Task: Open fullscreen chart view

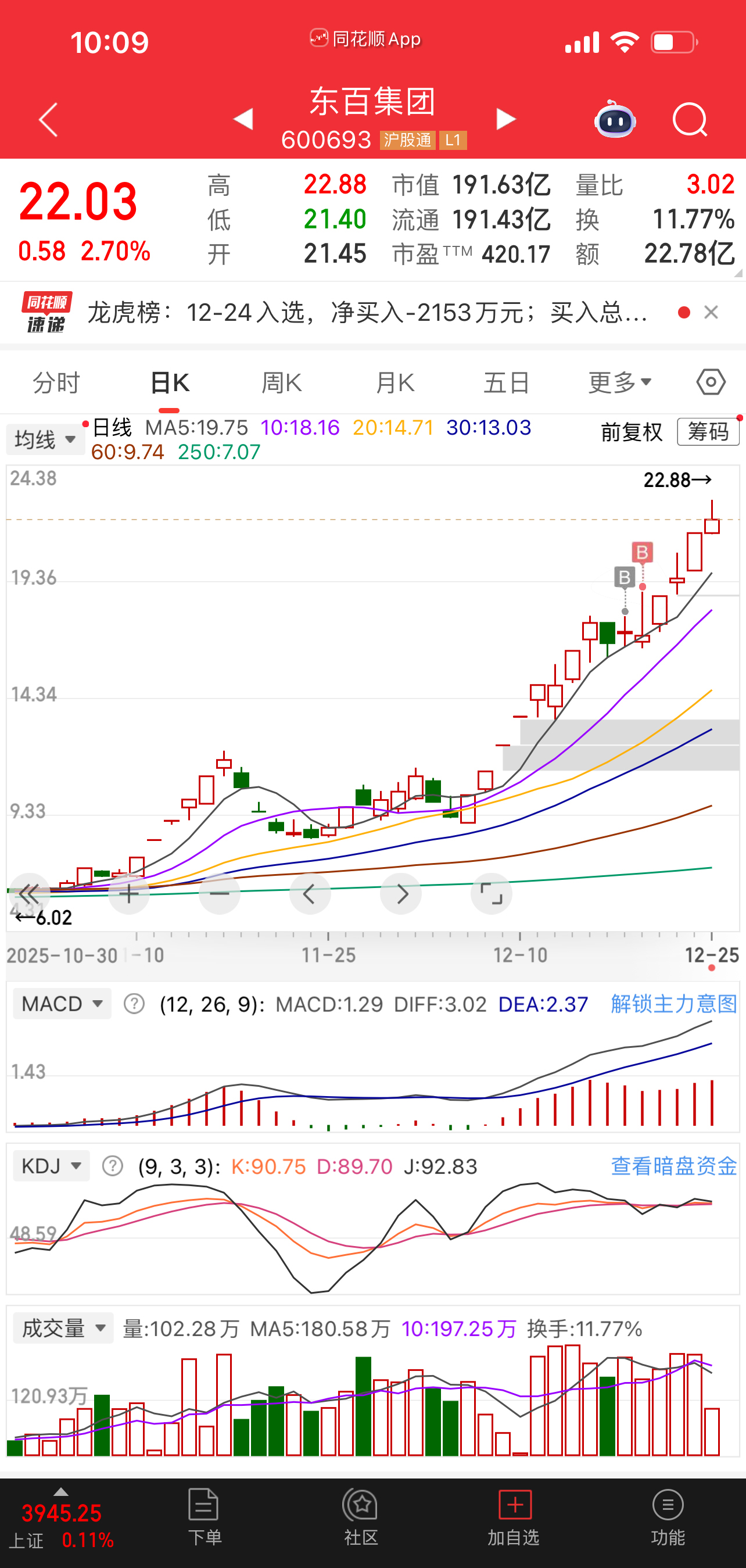Action: [x=492, y=894]
